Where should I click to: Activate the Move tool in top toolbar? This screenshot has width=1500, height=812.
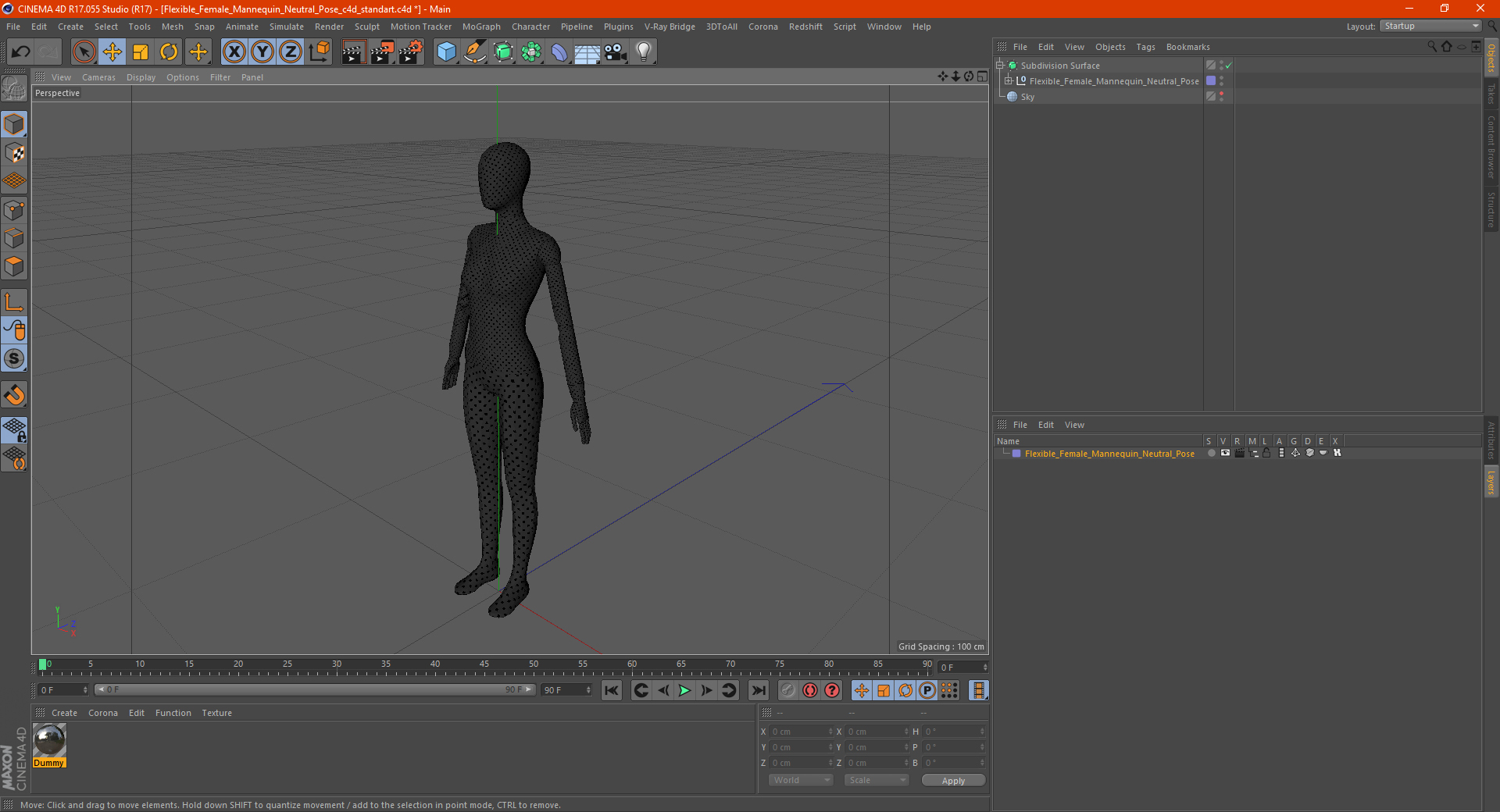(x=112, y=52)
